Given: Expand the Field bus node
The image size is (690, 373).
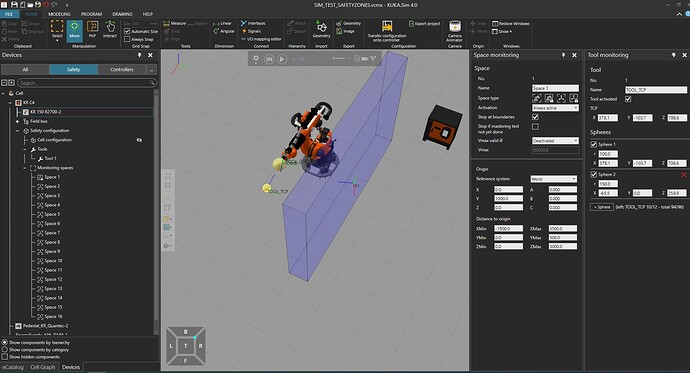Looking at the screenshot, I should (x=18, y=121).
